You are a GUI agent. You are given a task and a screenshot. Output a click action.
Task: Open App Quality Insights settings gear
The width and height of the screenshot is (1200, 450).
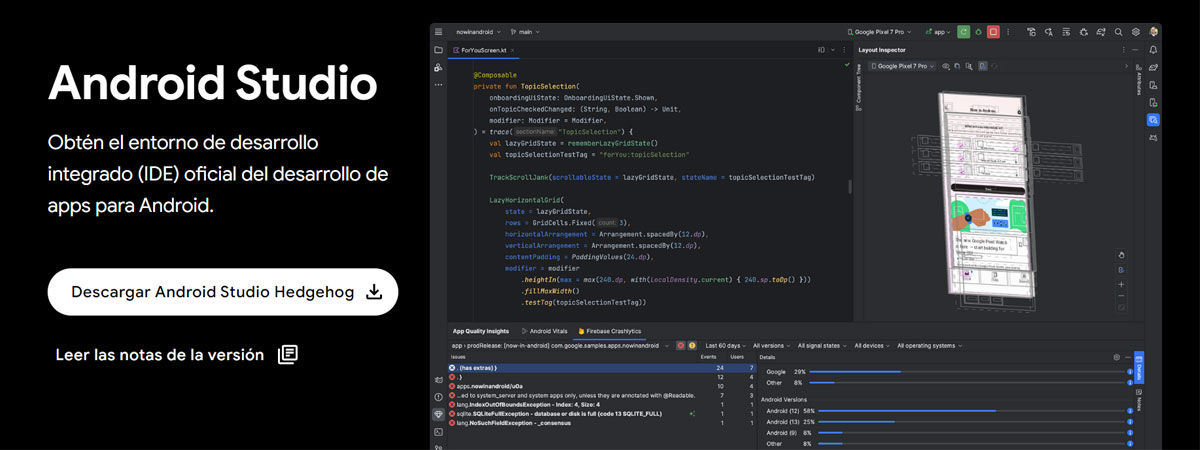pyautogui.click(x=1116, y=357)
